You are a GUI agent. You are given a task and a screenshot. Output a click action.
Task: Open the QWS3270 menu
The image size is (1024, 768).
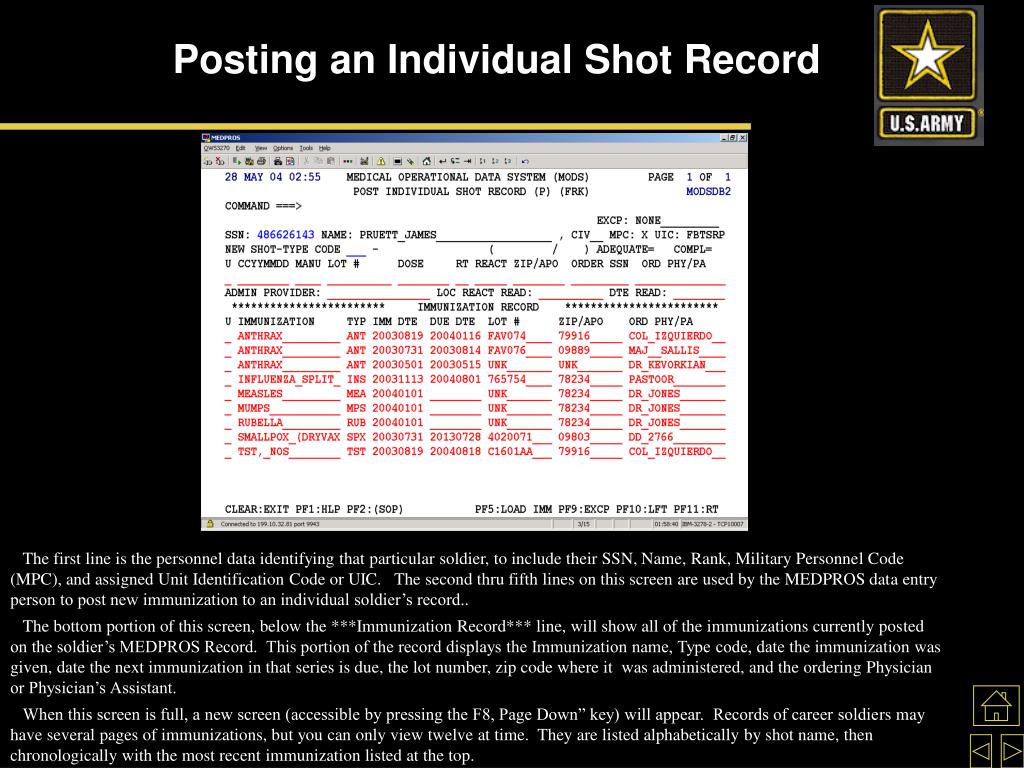[x=216, y=148]
